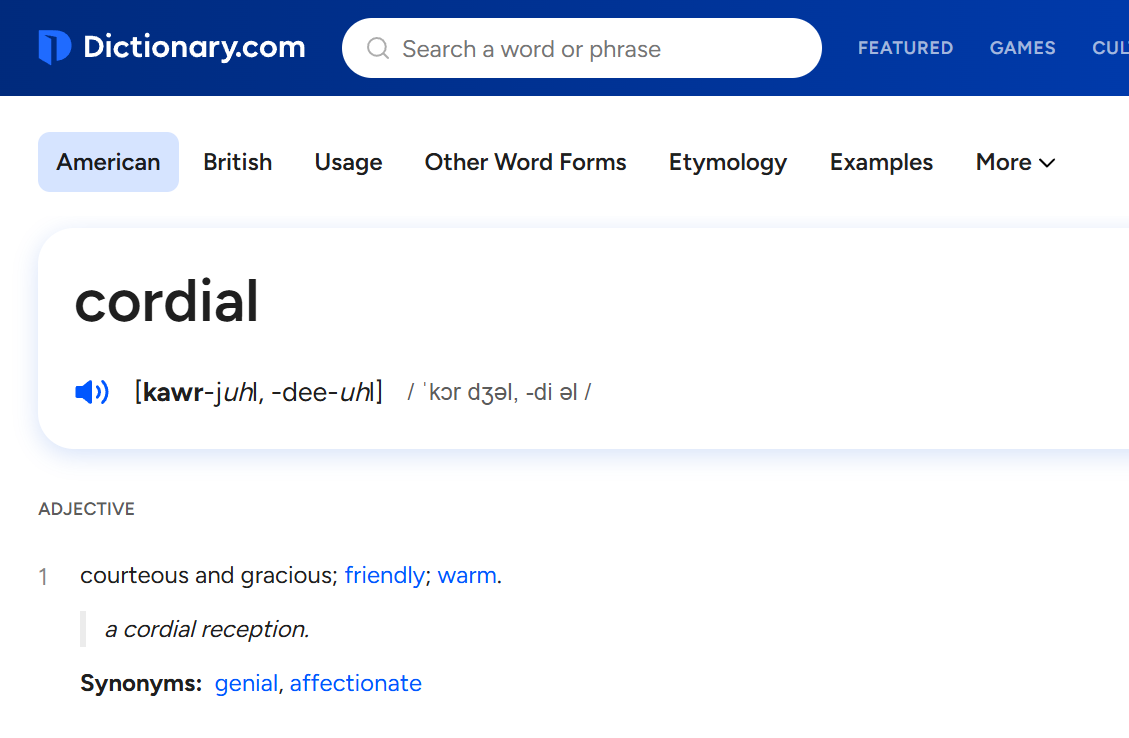Open the Games menu
Image resolution: width=1129 pixels, height=738 pixels.
1022,48
